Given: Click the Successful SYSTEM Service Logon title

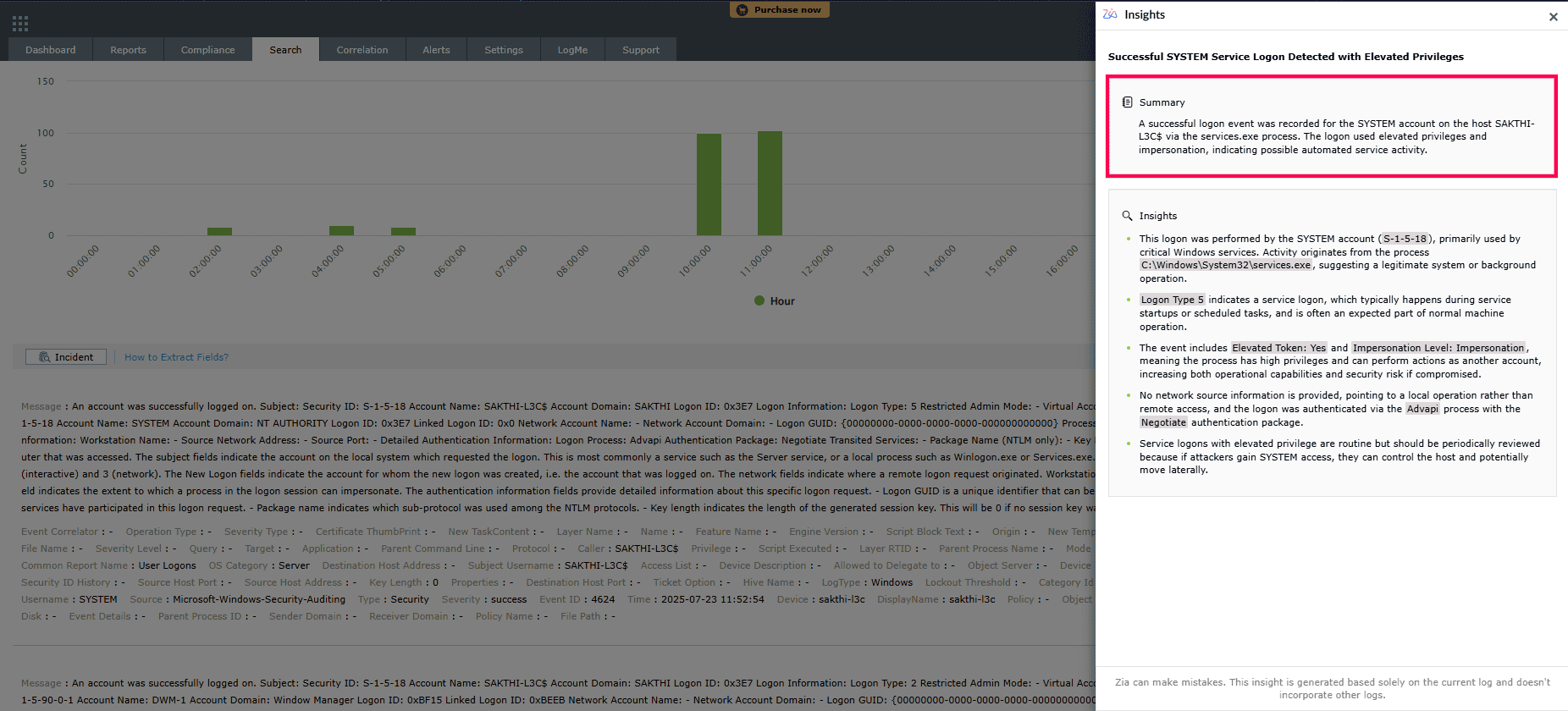Looking at the screenshot, I should (1285, 57).
